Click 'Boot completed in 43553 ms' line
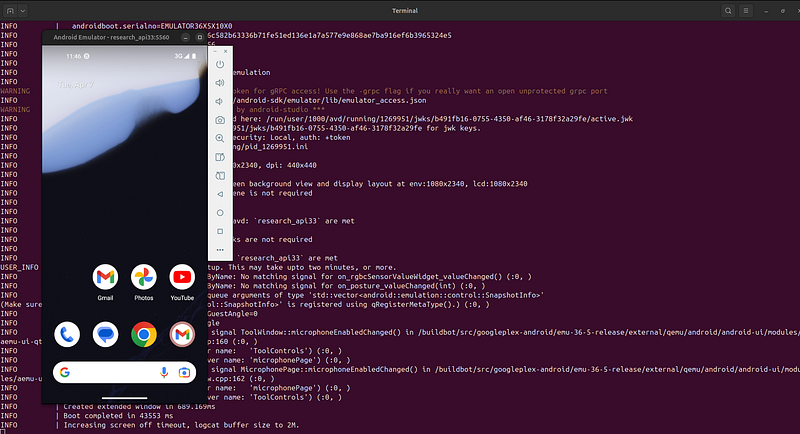 pyautogui.click(x=118, y=416)
